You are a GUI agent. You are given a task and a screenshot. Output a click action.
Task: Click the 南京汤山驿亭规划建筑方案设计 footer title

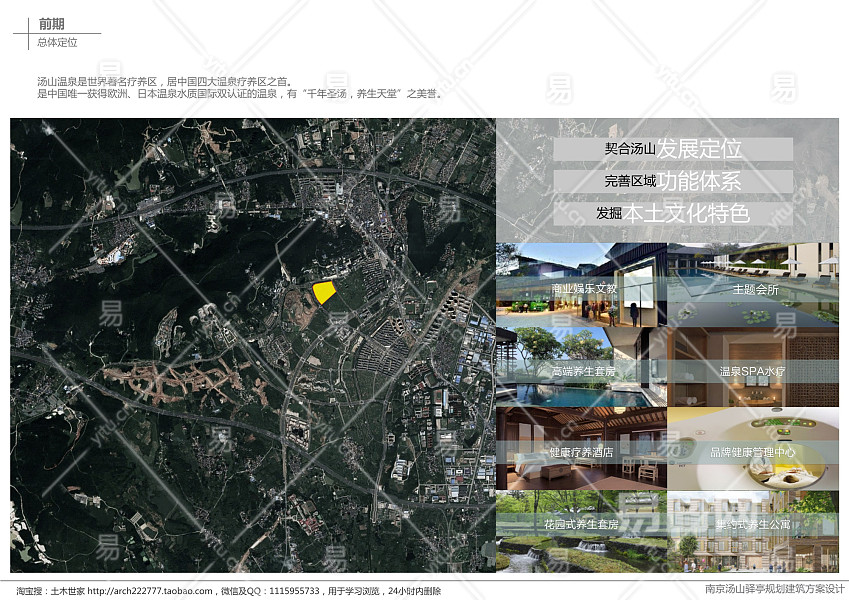pos(773,589)
